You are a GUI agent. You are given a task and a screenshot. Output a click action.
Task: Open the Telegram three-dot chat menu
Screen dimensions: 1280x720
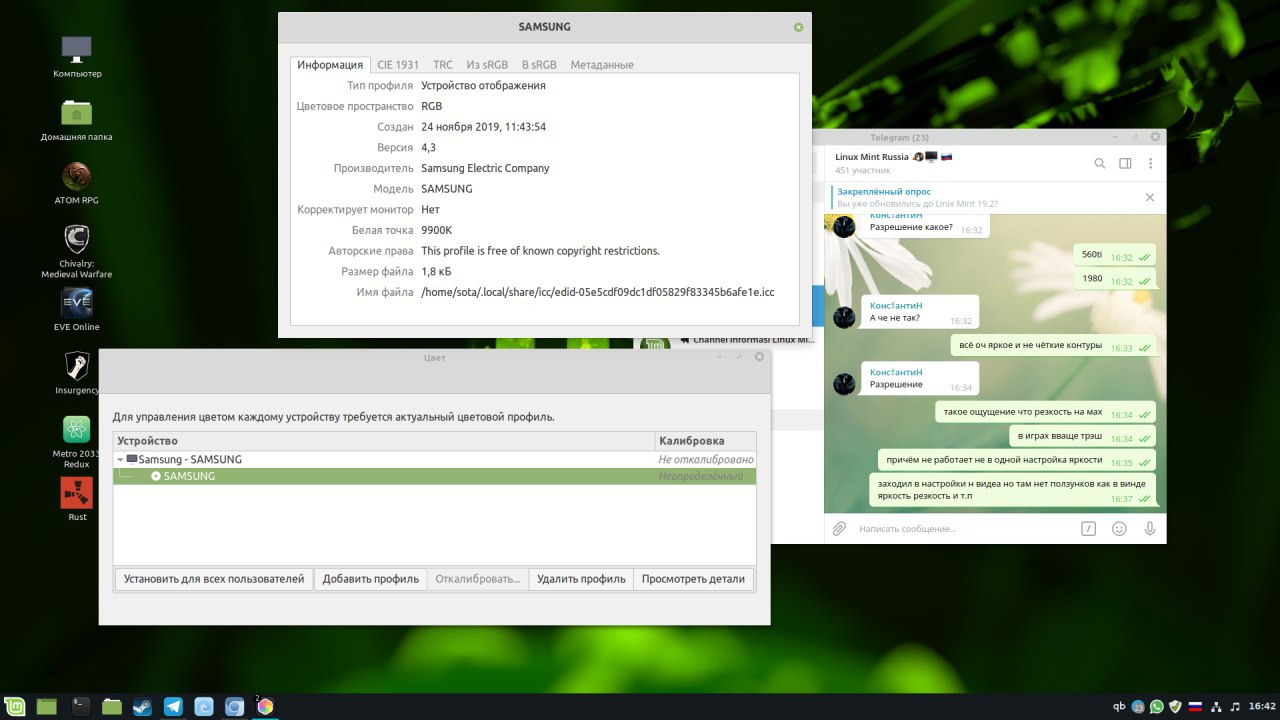(1150, 163)
